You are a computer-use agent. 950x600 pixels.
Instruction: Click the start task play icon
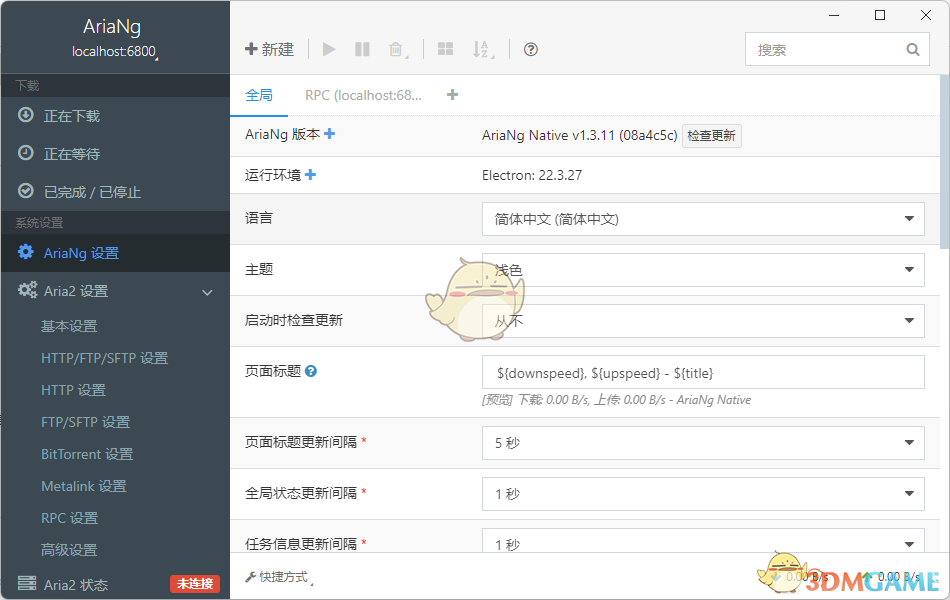329,49
